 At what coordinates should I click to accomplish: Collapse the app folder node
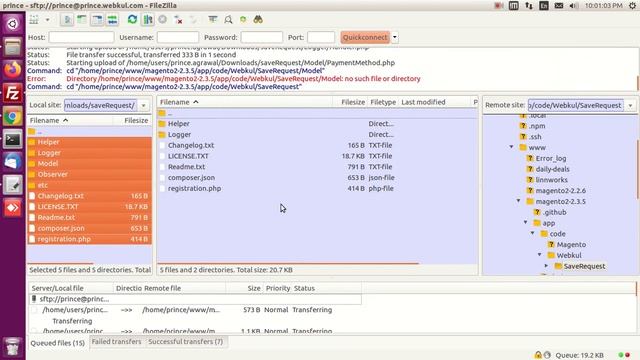(x=526, y=222)
